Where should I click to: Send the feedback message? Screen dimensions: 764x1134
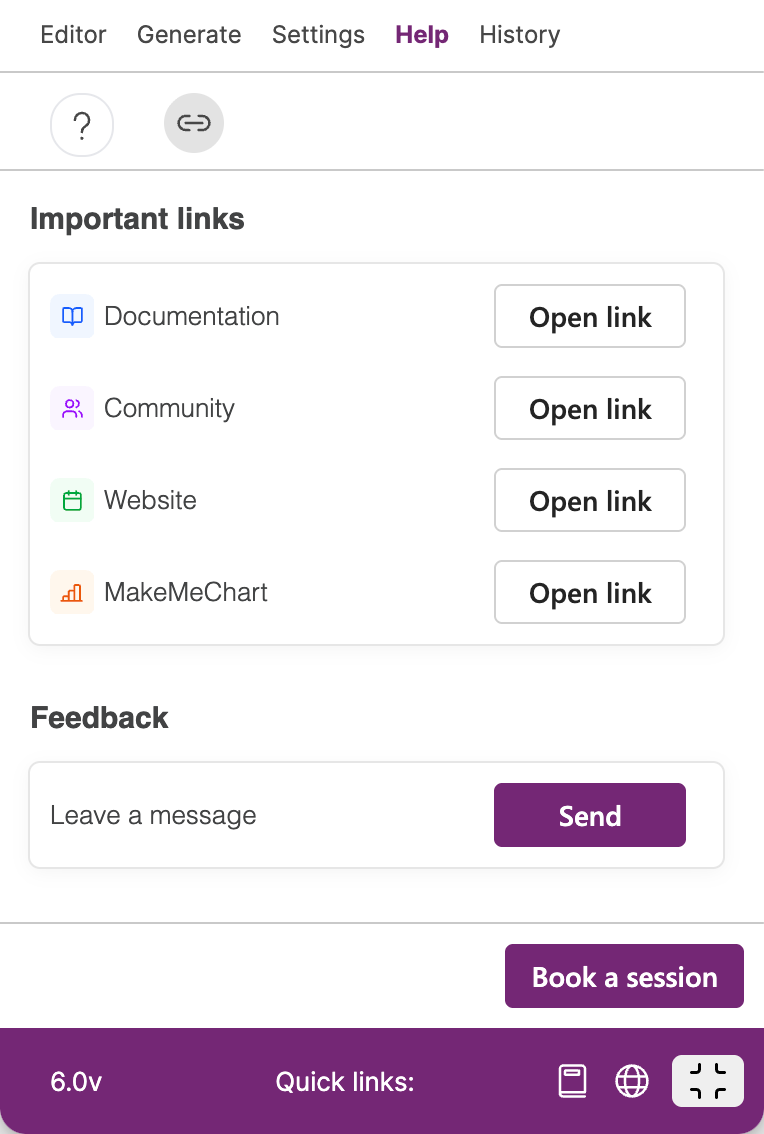[x=590, y=815]
